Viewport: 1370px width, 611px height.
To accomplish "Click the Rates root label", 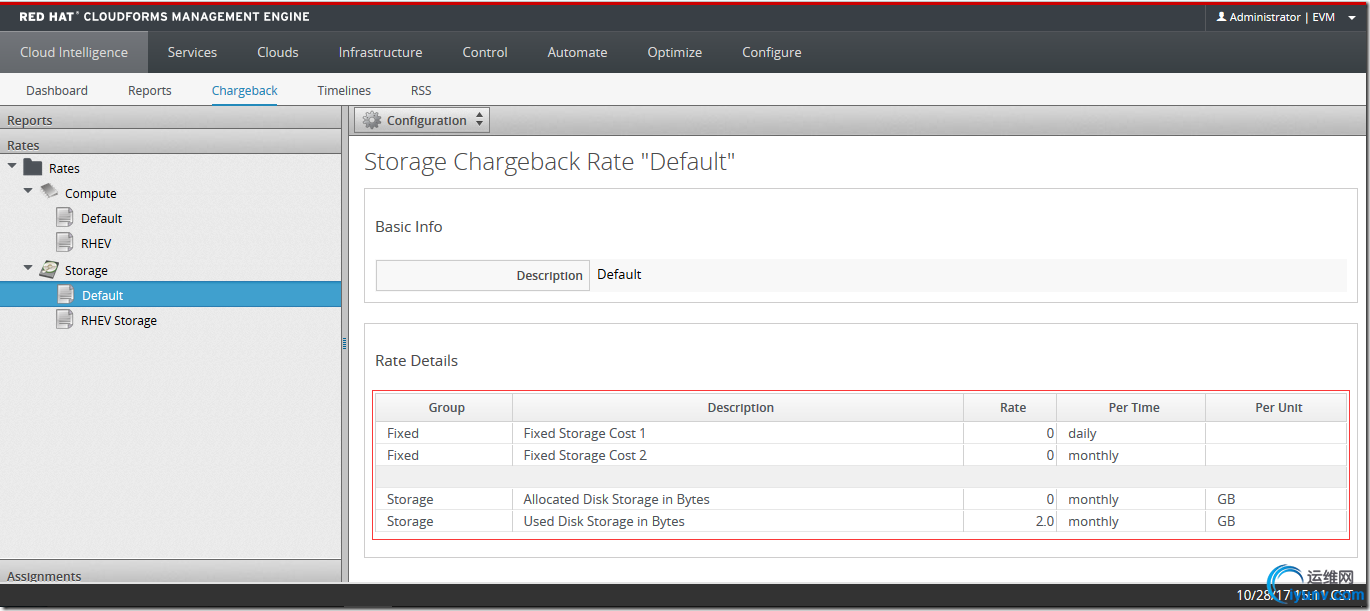I will pos(64,168).
